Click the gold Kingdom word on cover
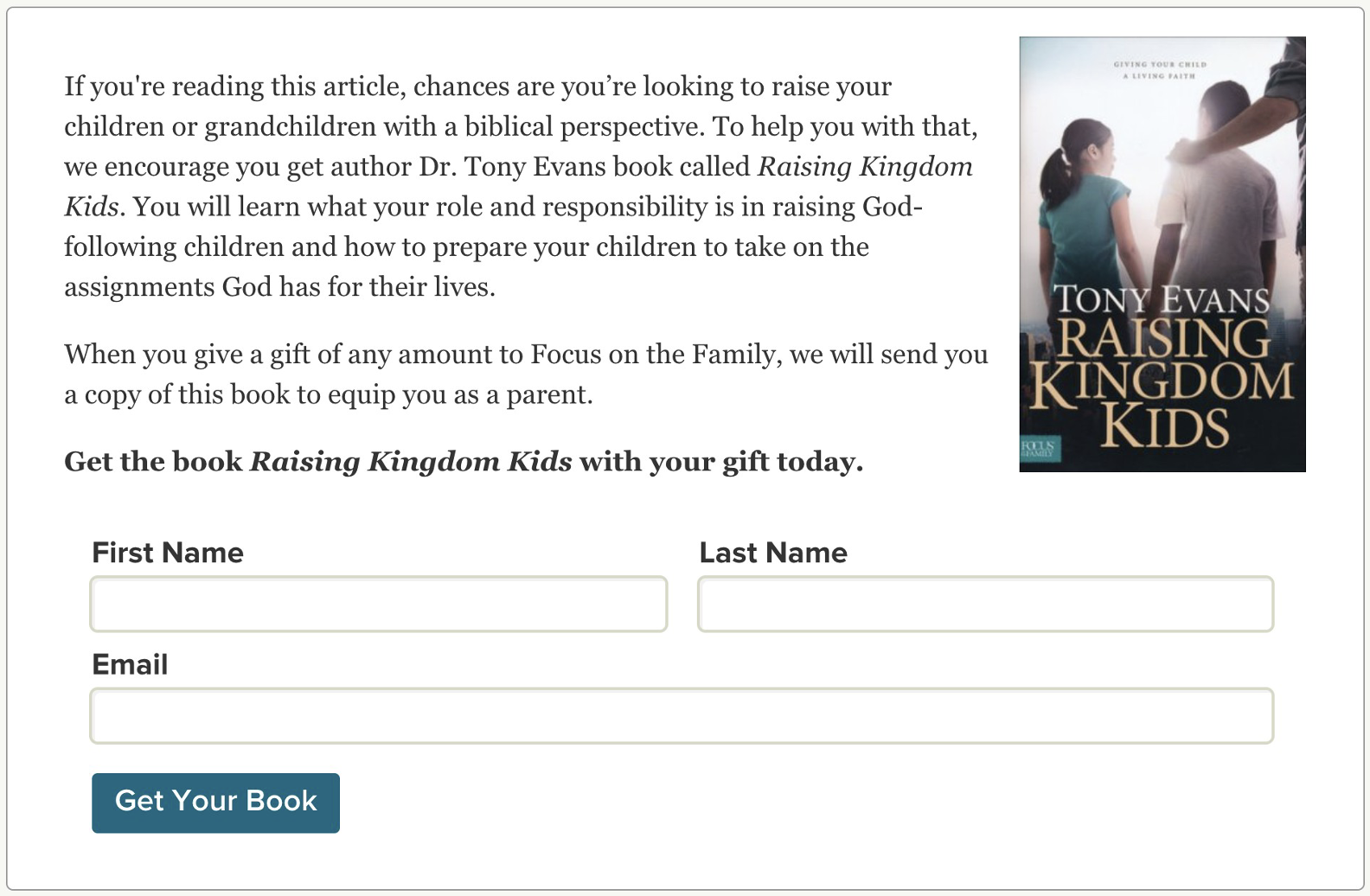The height and width of the screenshot is (896, 1370). 1162,382
